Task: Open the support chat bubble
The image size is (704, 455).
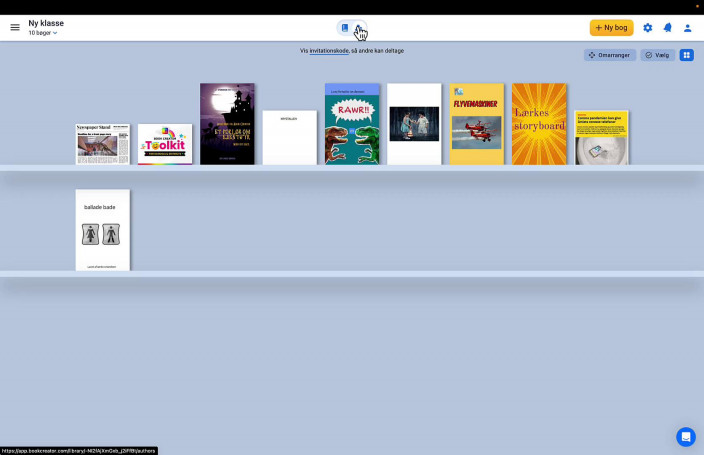Action: (x=685, y=437)
